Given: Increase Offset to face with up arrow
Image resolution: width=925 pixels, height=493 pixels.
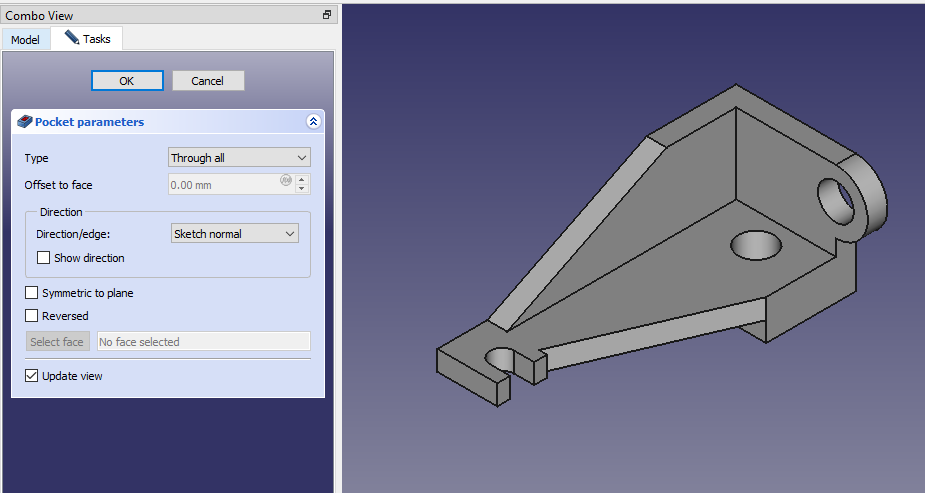Looking at the screenshot, I should 303,180.
